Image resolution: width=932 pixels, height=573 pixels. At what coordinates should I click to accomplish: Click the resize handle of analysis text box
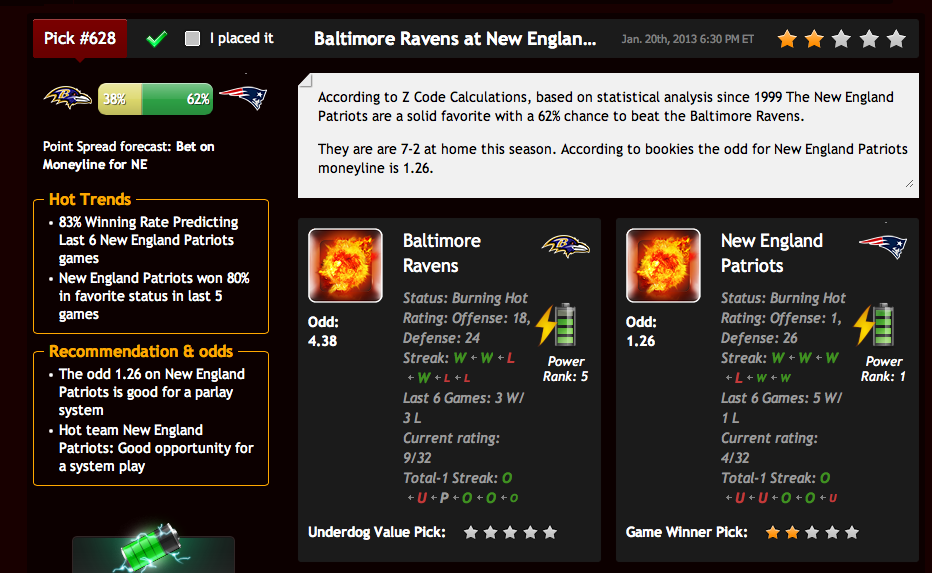point(910,184)
